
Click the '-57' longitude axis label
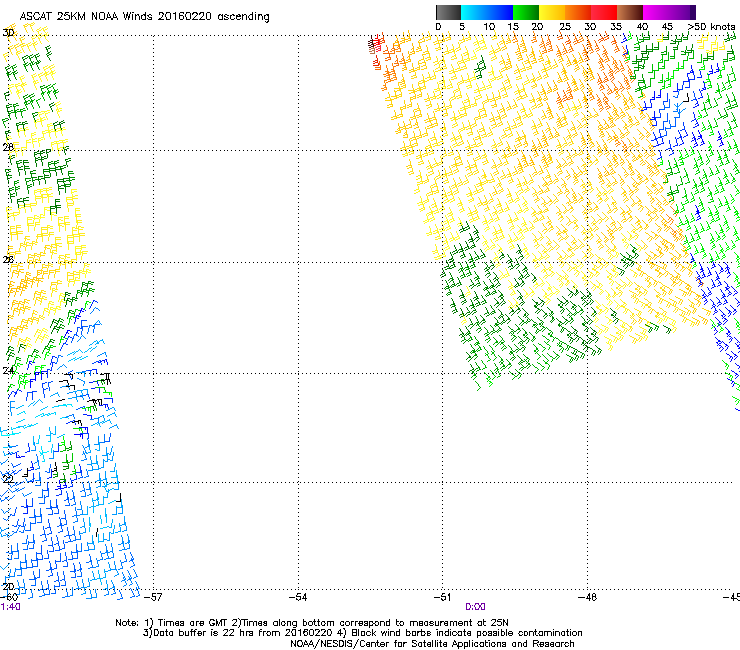click(153, 597)
